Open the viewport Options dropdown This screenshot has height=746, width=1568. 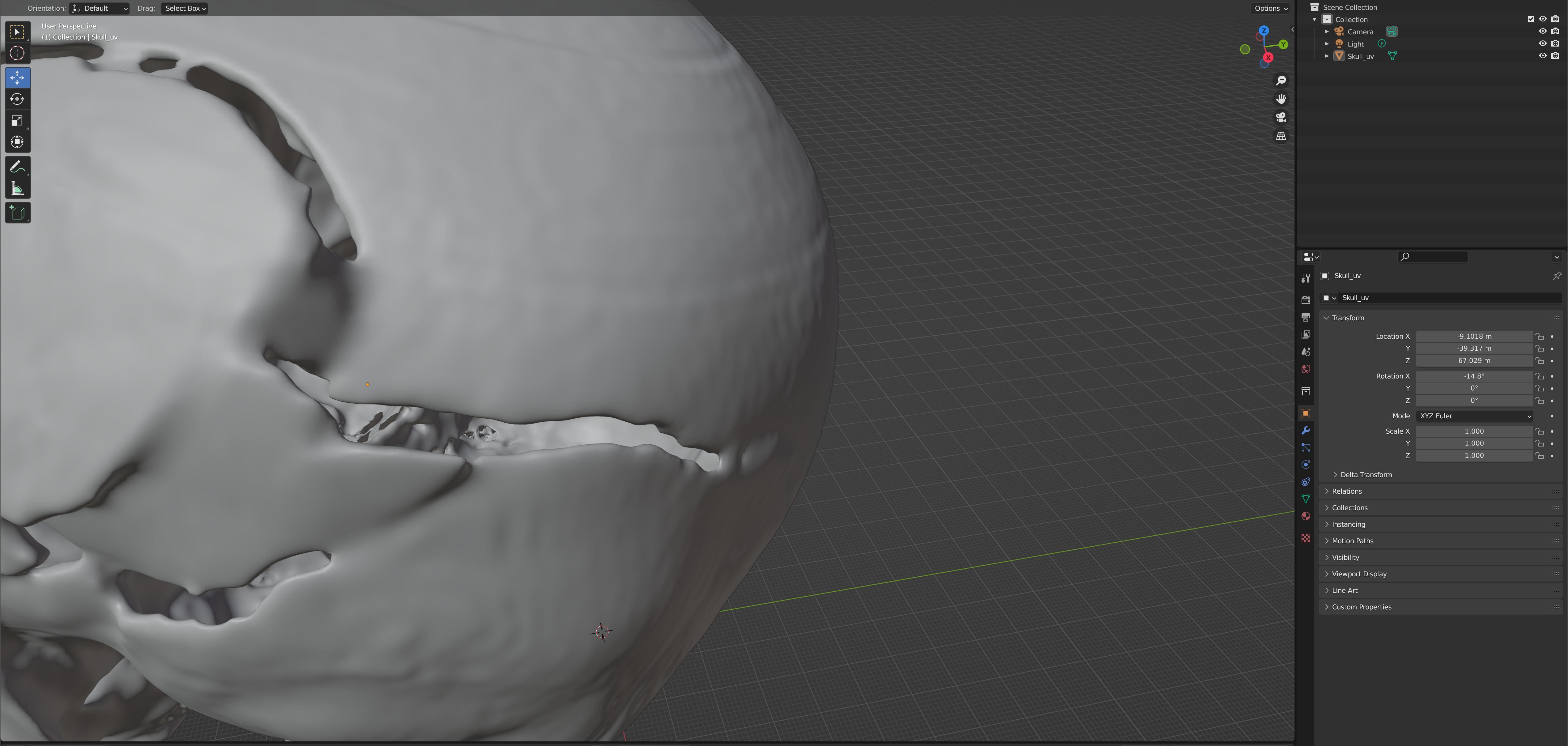click(x=1271, y=8)
